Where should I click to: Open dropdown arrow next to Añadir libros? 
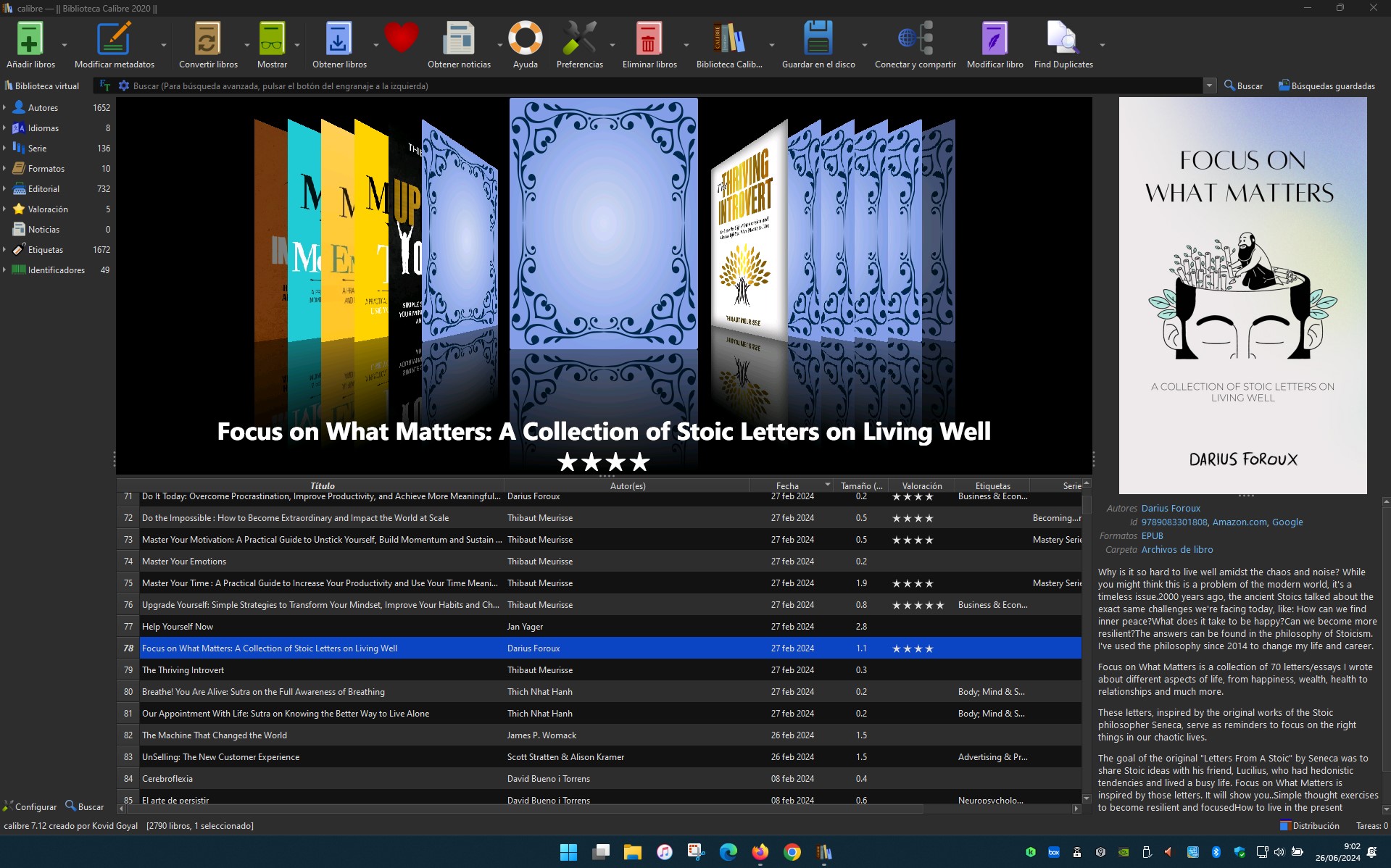(x=65, y=45)
